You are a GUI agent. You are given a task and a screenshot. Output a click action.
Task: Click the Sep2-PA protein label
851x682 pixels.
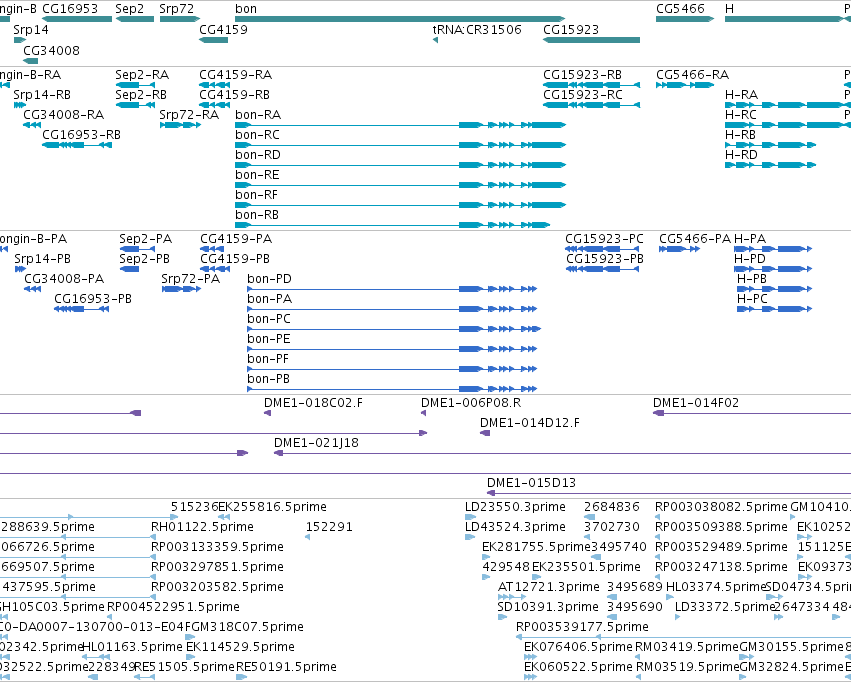click(145, 239)
